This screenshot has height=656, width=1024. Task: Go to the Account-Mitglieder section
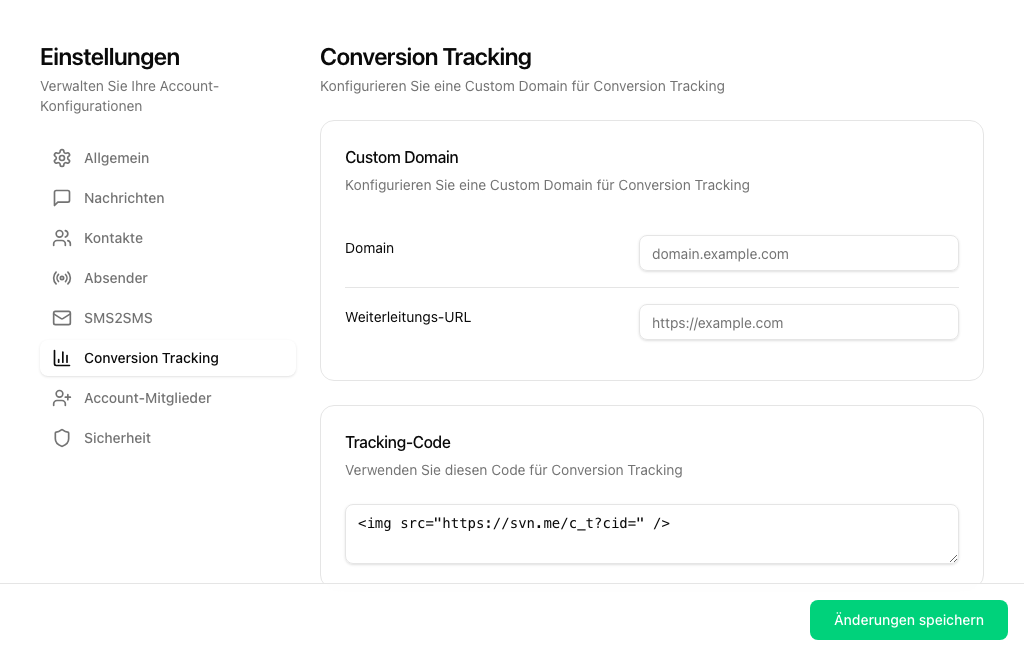point(148,398)
